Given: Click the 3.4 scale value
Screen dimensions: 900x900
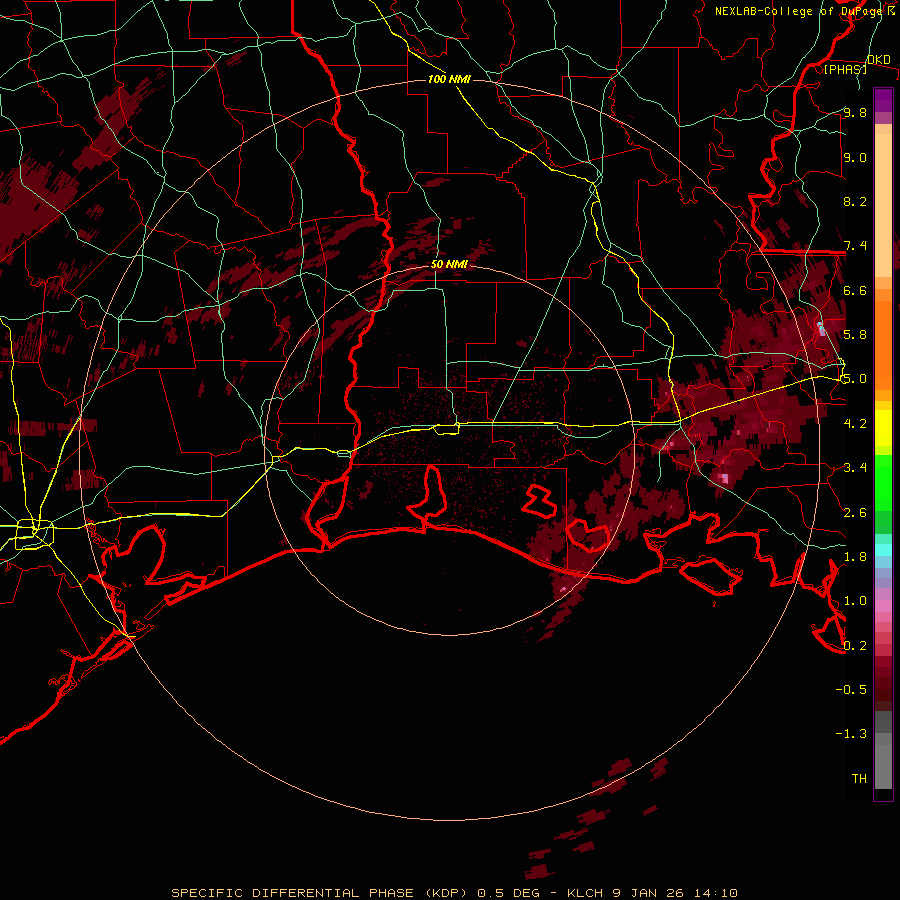Looking at the screenshot, I should (855, 468).
